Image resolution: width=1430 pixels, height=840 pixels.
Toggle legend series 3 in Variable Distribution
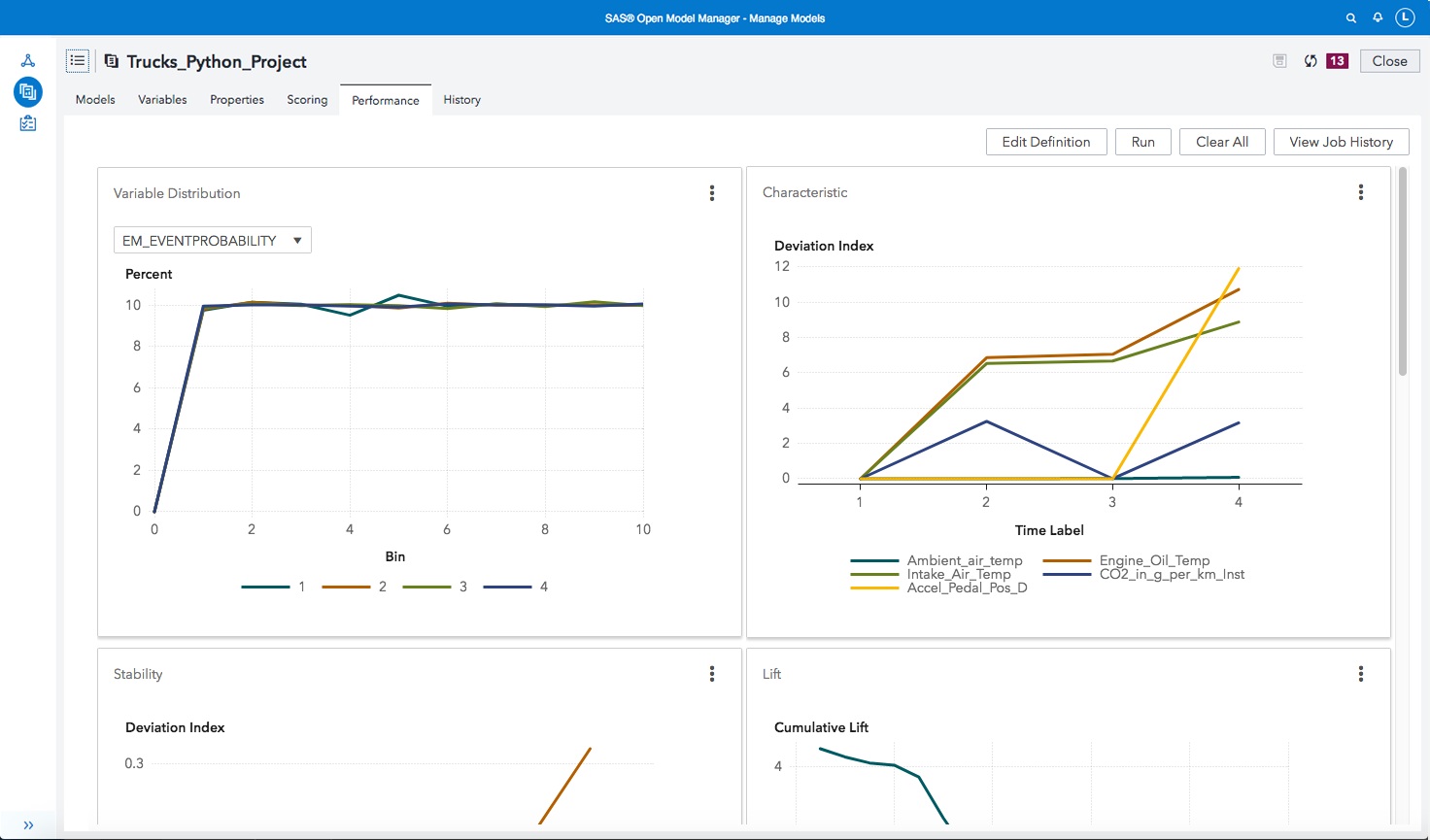coord(435,587)
